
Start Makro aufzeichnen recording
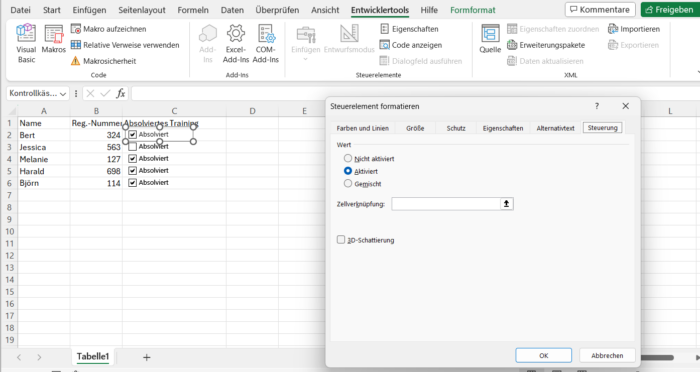[x=108, y=29]
